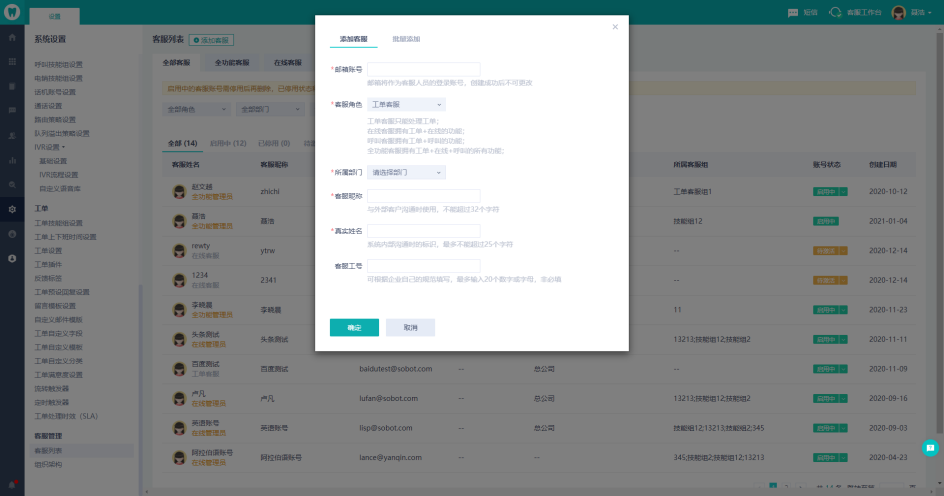This screenshot has height=496, width=944.
Task: Open 组织架构 in the sidebar
Action: coord(48,465)
